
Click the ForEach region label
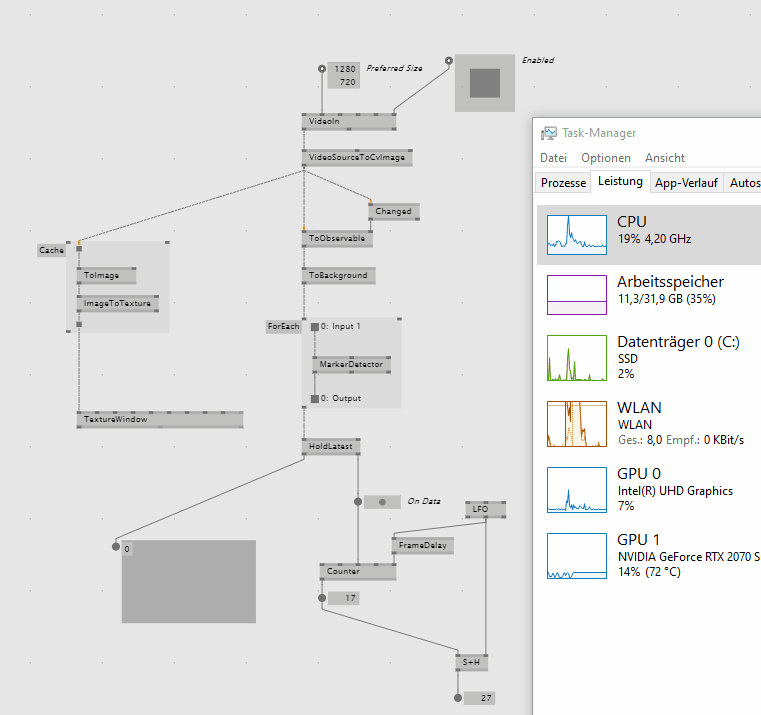click(283, 327)
